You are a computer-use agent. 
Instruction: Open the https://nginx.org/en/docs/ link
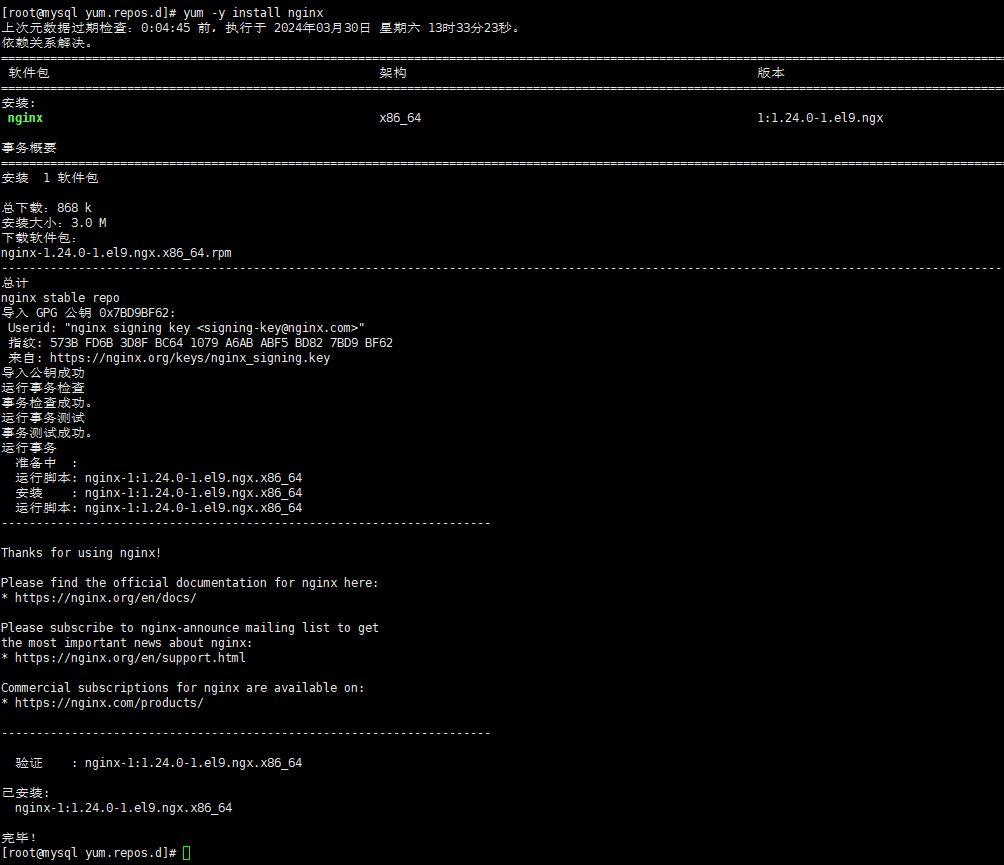[106, 598]
